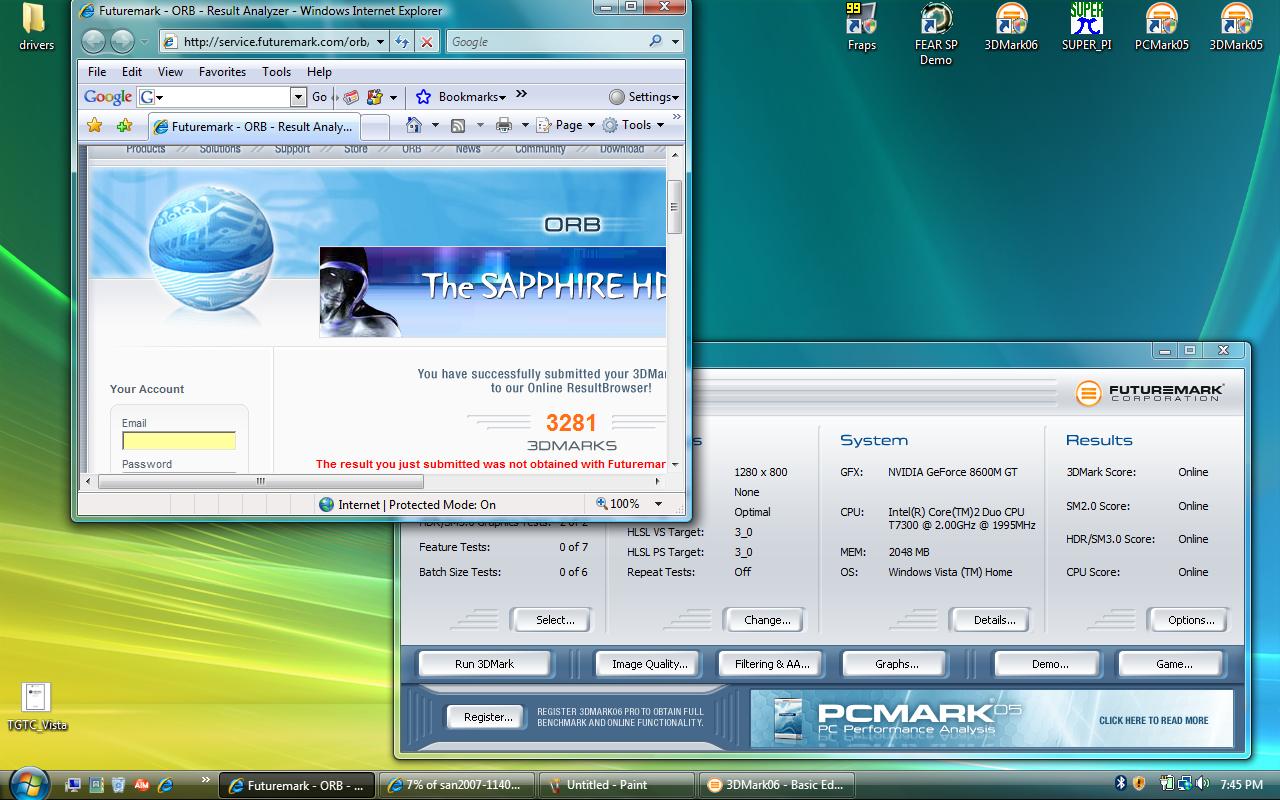Open the IE Tools command dropdown

pos(634,125)
